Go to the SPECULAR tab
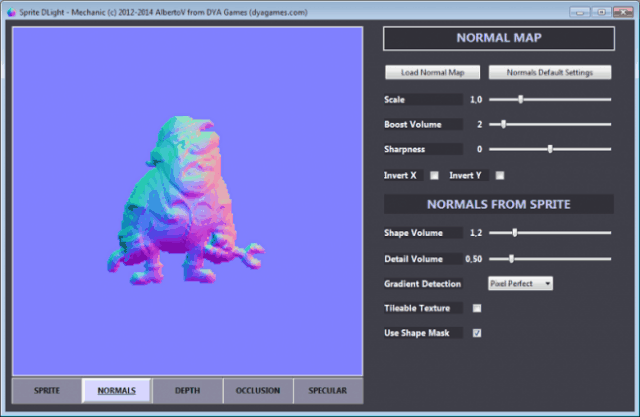This screenshot has height=417, width=640. pyautogui.click(x=328, y=390)
